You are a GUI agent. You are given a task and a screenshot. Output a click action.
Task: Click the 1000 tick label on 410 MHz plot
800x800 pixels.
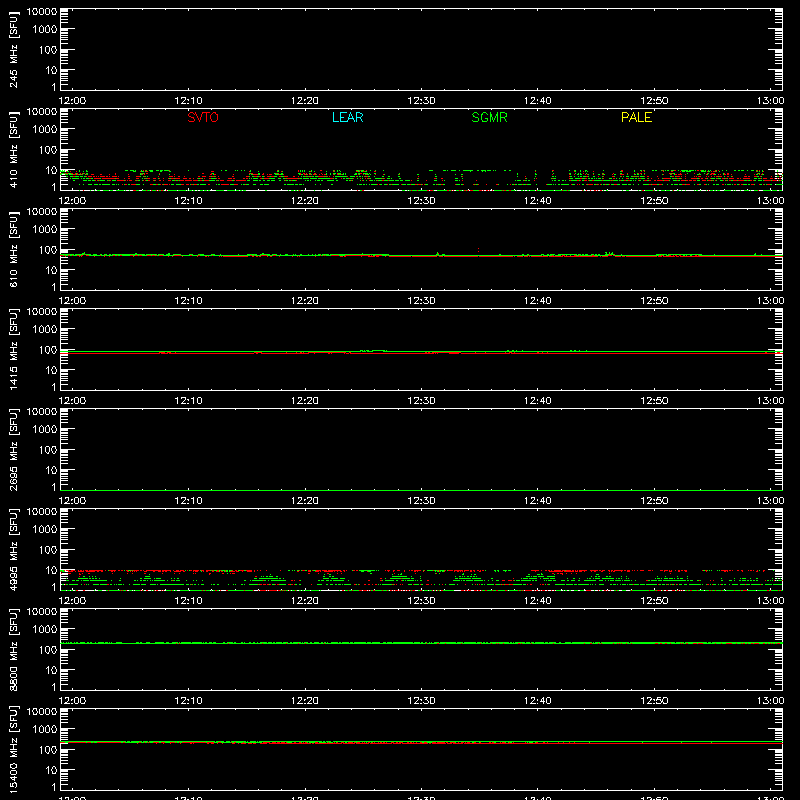[45, 130]
